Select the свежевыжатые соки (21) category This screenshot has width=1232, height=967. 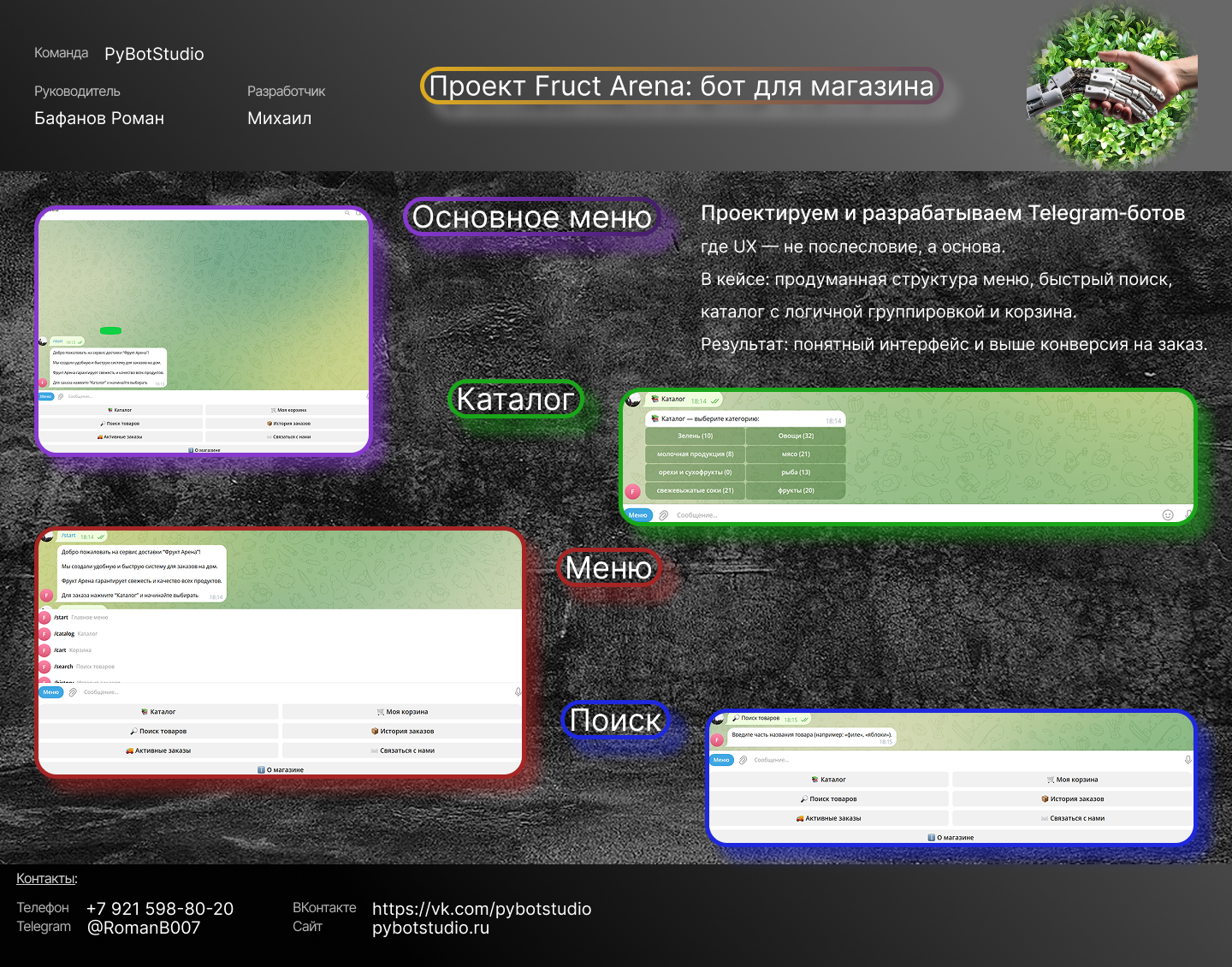[695, 490]
